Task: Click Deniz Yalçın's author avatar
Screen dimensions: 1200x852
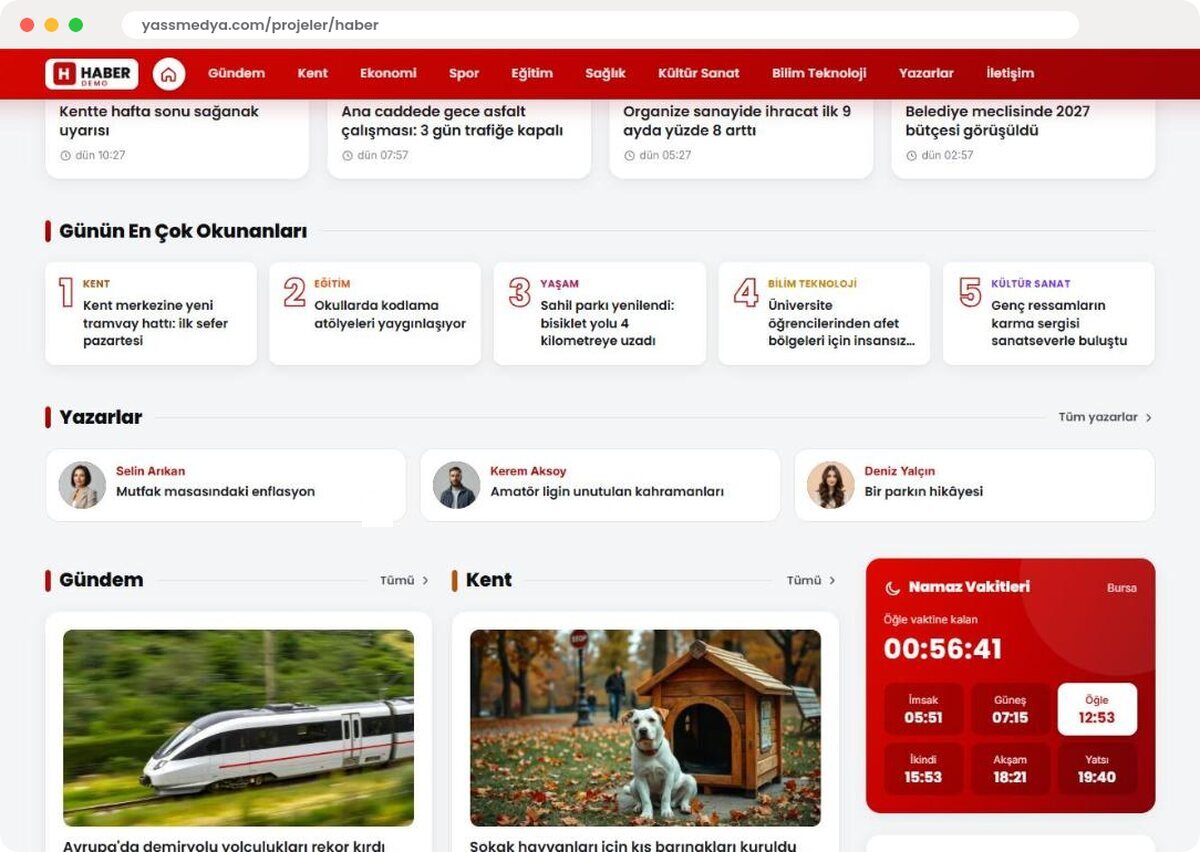Action: (x=831, y=485)
